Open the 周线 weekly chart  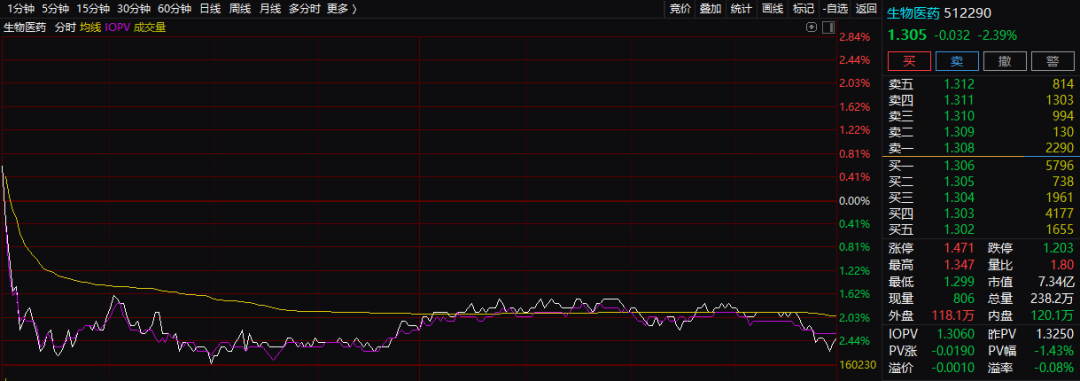click(240, 9)
